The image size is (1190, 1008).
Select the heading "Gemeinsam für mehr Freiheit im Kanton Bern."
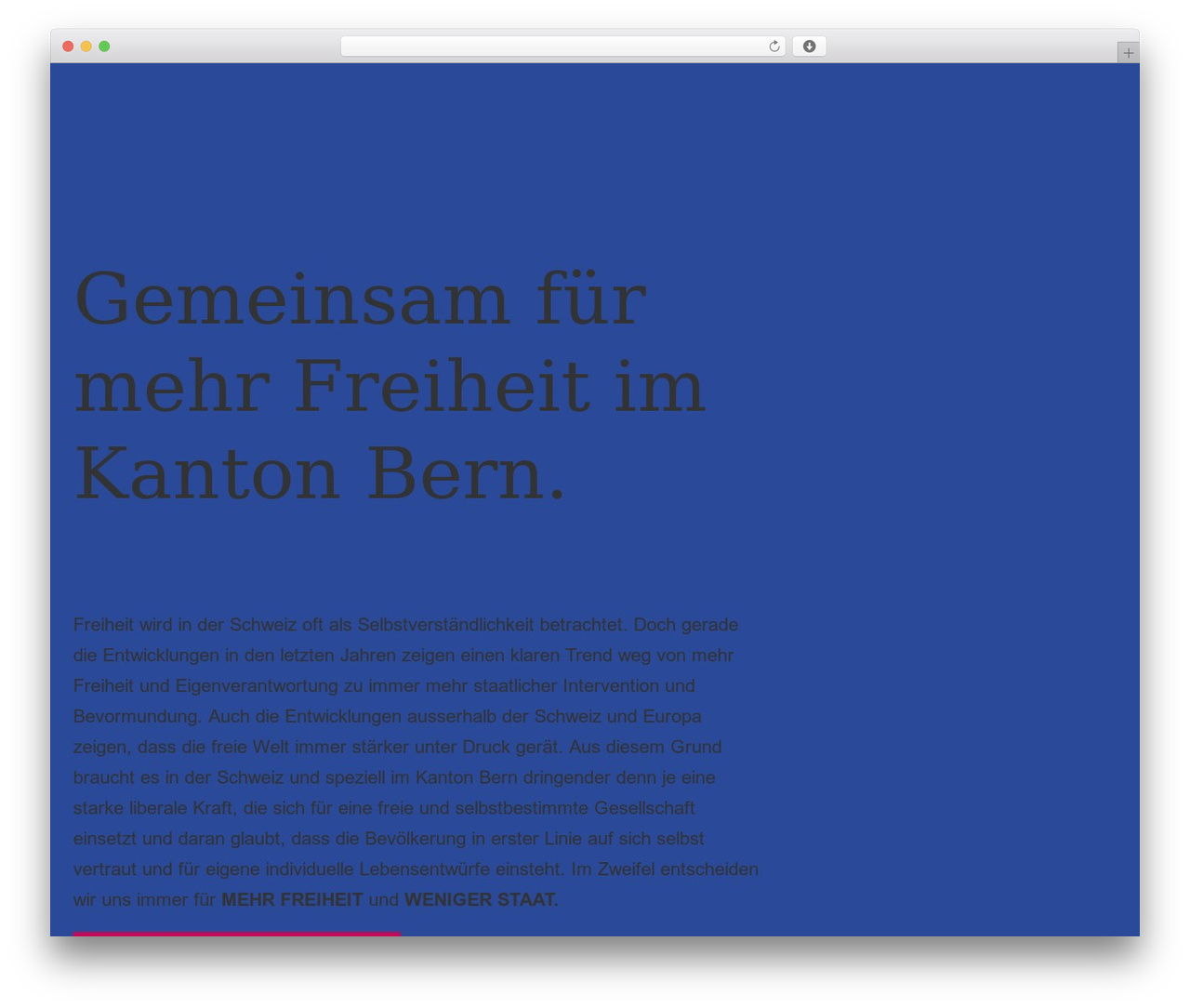(x=390, y=386)
